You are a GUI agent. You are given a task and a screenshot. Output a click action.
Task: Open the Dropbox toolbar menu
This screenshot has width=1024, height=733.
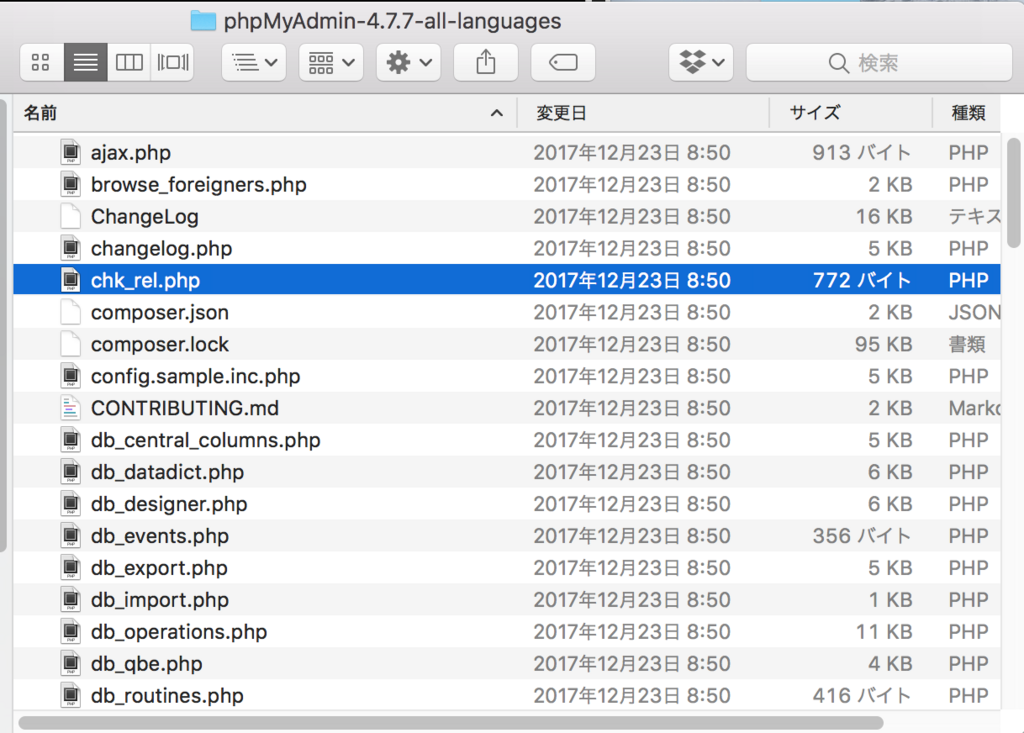point(701,63)
